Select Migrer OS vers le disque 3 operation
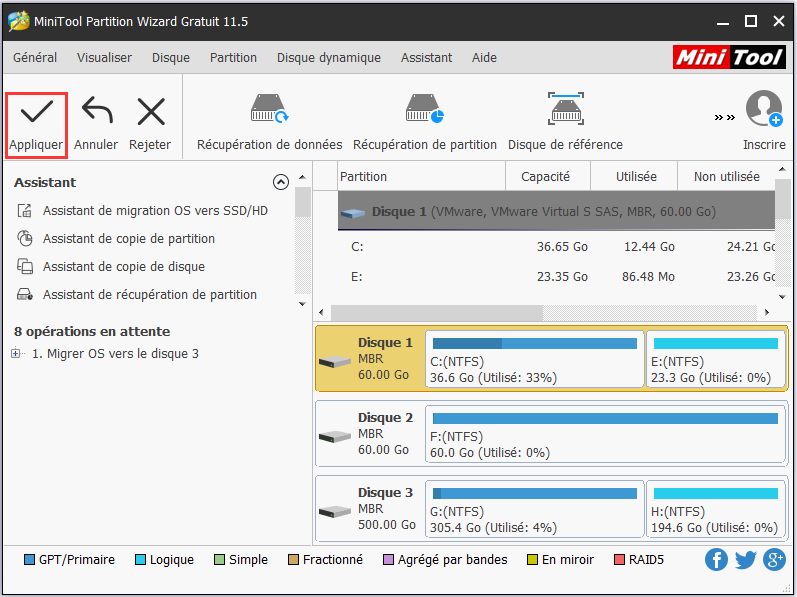The height and width of the screenshot is (597, 797). click(115, 353)
